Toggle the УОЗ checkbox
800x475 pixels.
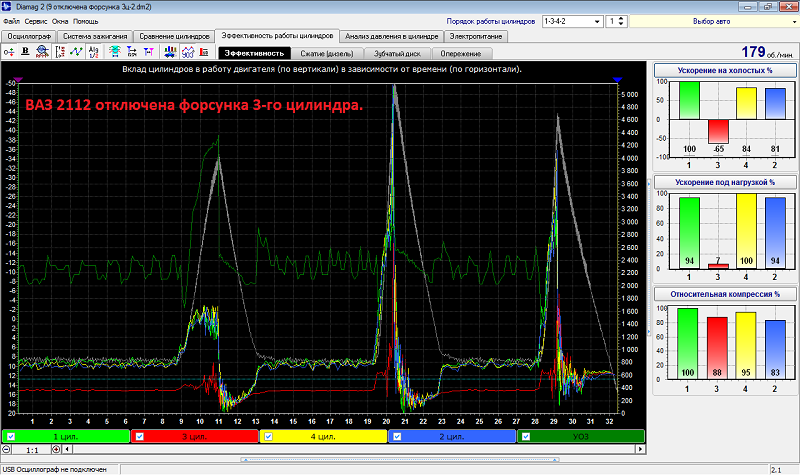pos(526,437)
